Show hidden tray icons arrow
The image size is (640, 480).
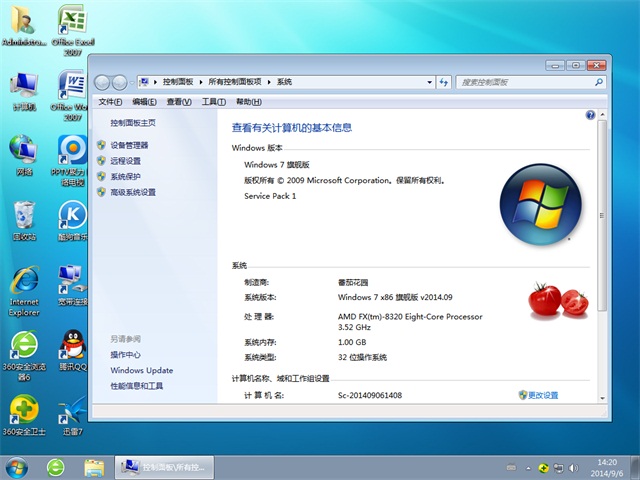pos(529,468)
